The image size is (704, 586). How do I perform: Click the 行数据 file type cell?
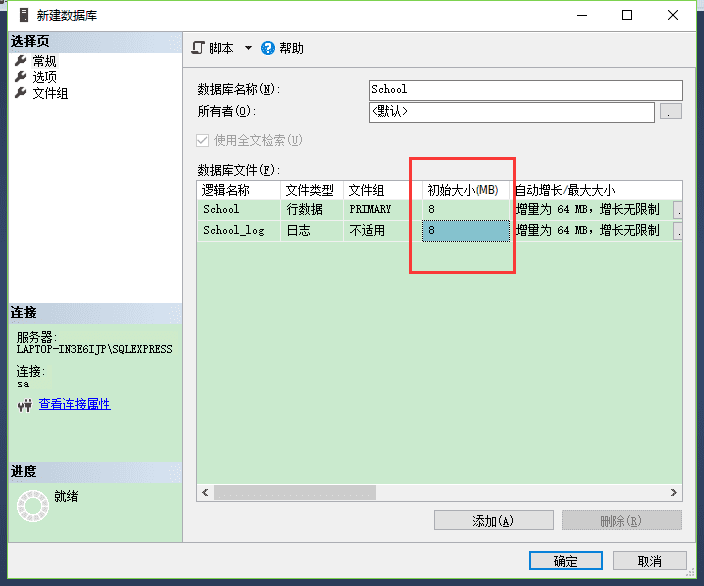tap(312, 210)
